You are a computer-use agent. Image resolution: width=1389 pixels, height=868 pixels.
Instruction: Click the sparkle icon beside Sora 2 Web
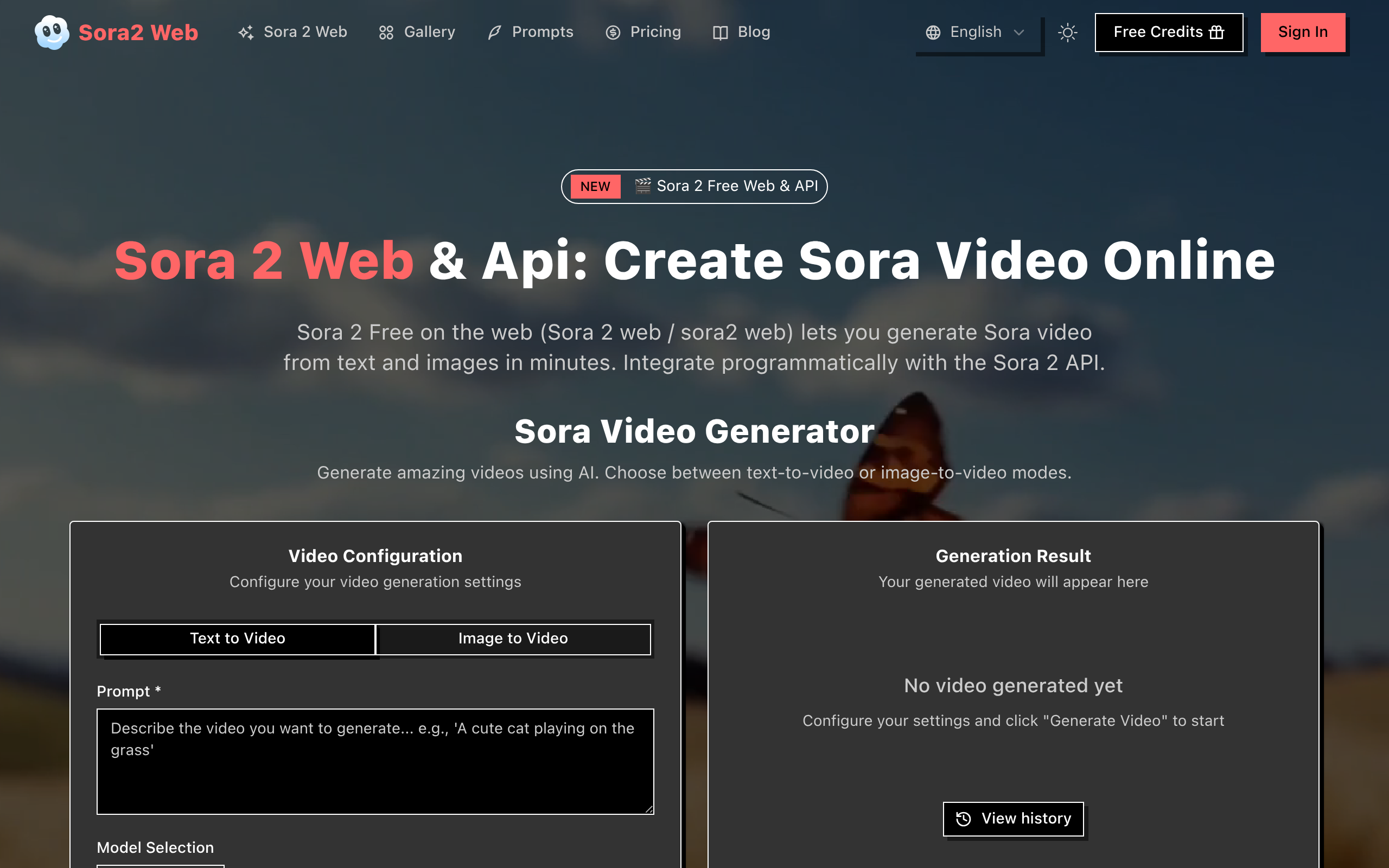246,33
